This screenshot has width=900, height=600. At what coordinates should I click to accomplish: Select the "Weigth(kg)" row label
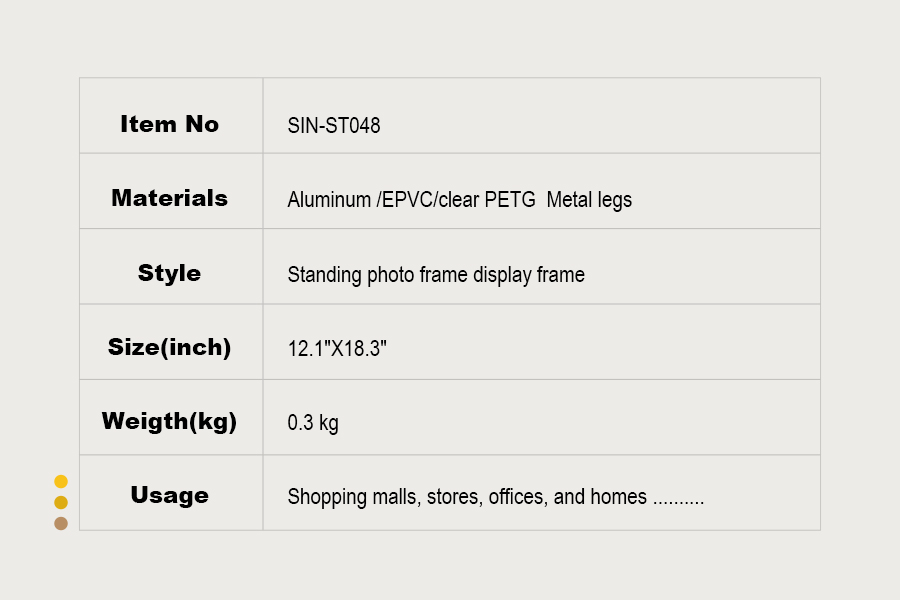click(x=169, y=421)
